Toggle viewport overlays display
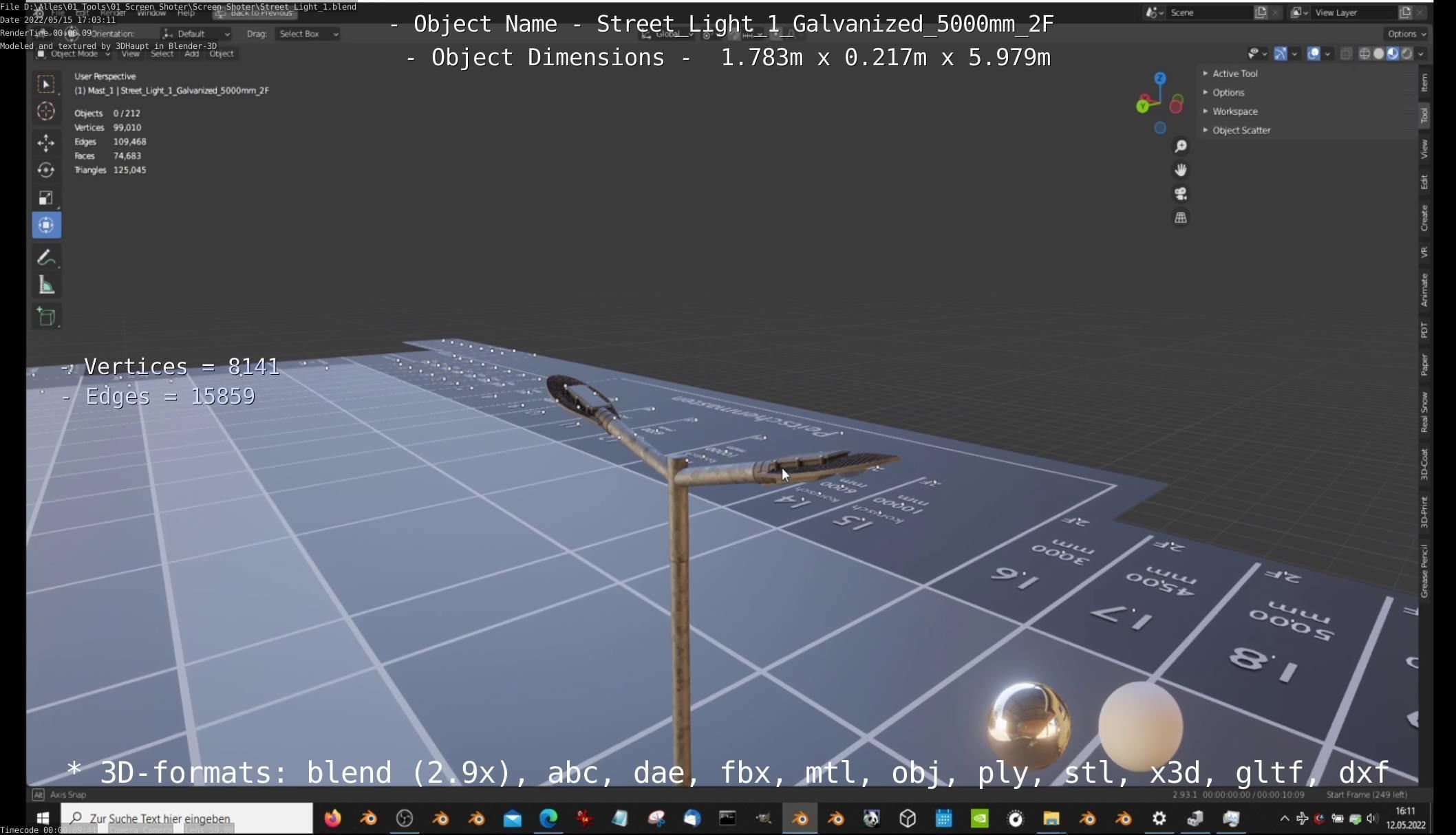Image resolution: width=1456 pixels, height=835 pixels. pyautogui.click(x=1314, y=54)
